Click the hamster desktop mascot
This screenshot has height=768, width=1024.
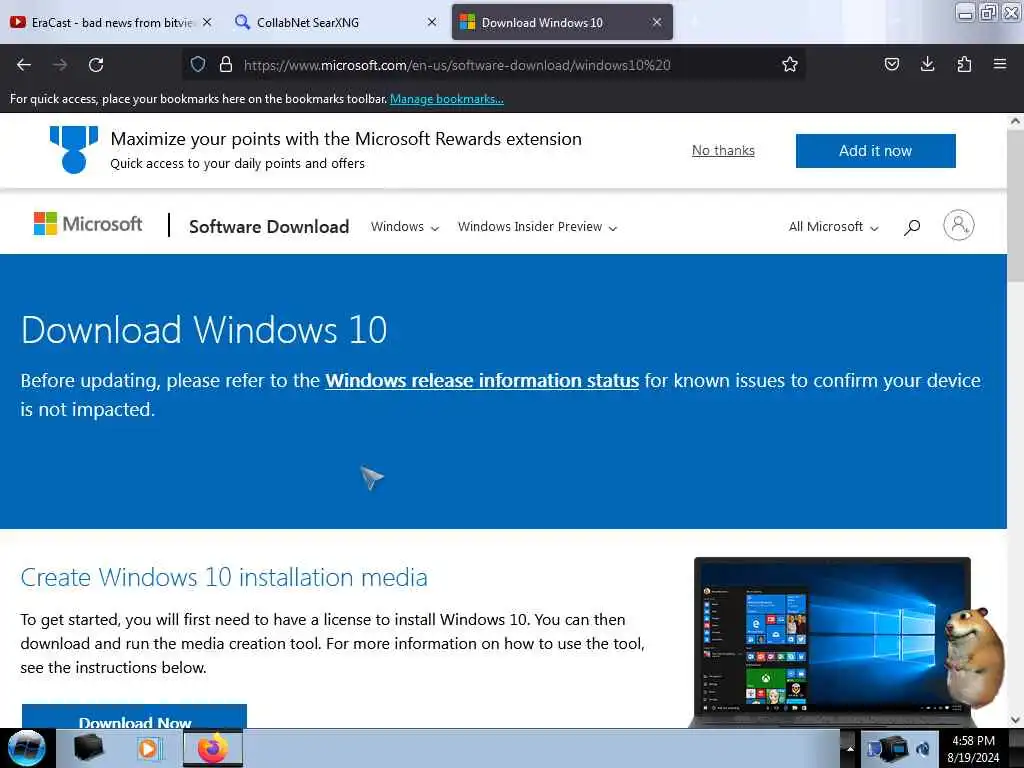976,657
